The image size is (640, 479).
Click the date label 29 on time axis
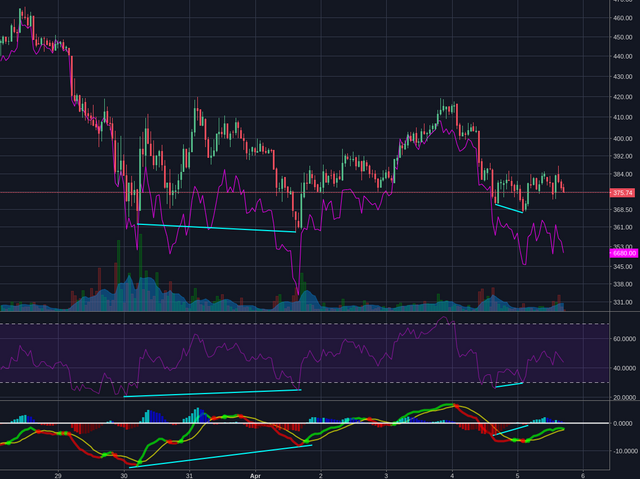coord(58,476)
